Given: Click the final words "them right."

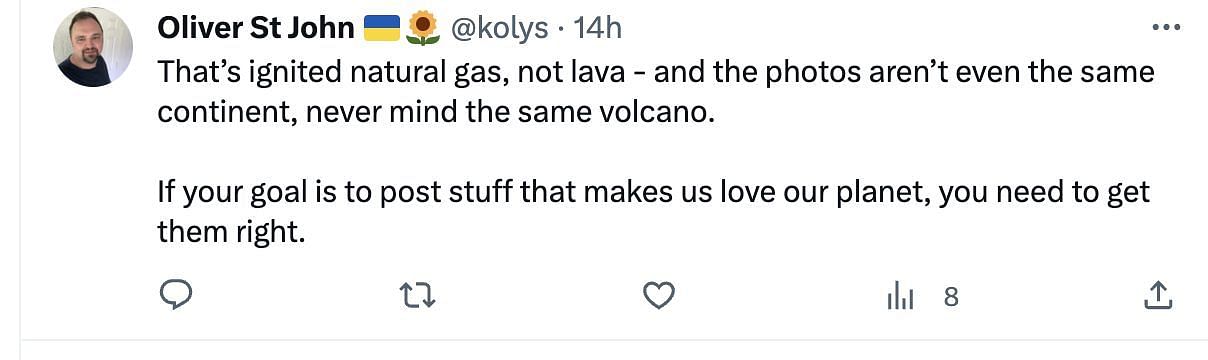Looking at the screenshot, I should pos(229,232).
